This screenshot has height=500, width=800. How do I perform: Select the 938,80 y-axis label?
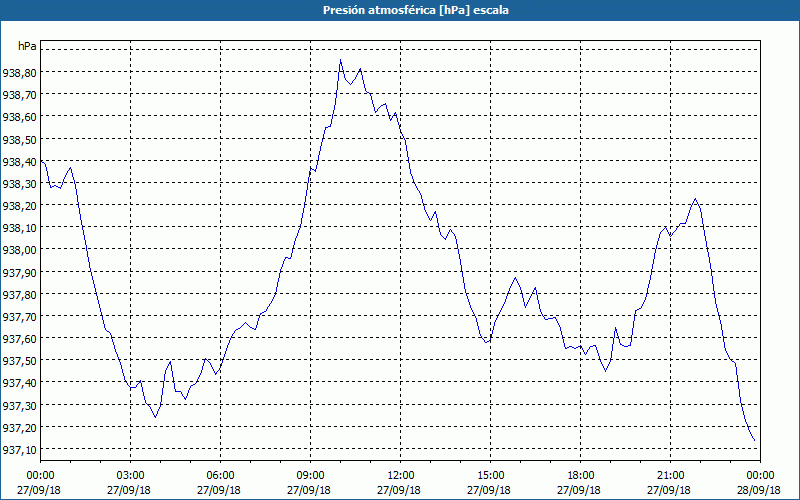(20, 73)
